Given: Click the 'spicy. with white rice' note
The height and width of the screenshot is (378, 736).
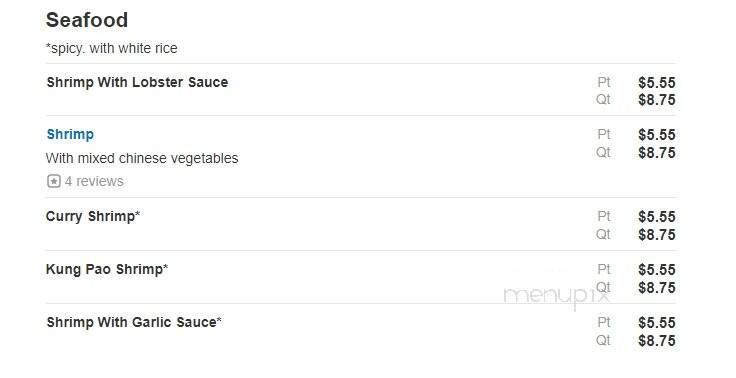Looking at the screenshot, I should [x=112, y=48].
